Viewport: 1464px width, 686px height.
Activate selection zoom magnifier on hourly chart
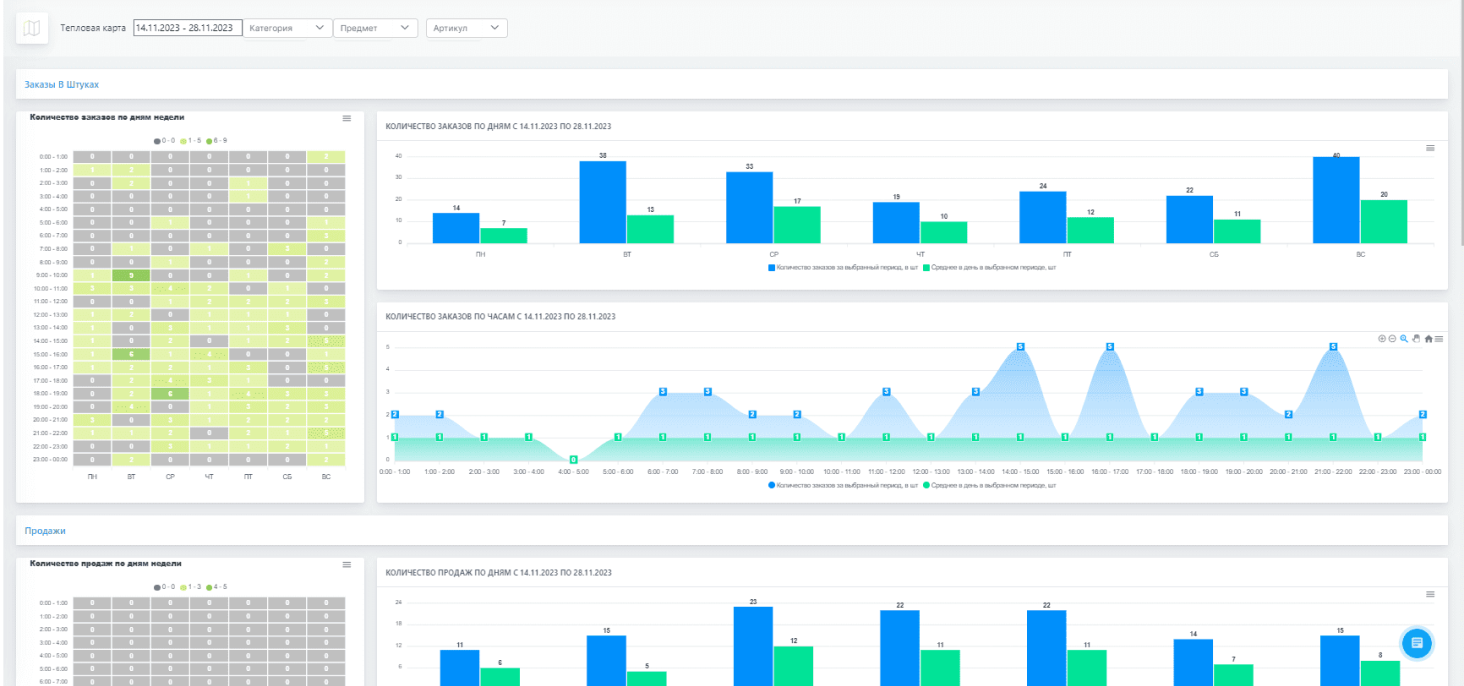1404,339
